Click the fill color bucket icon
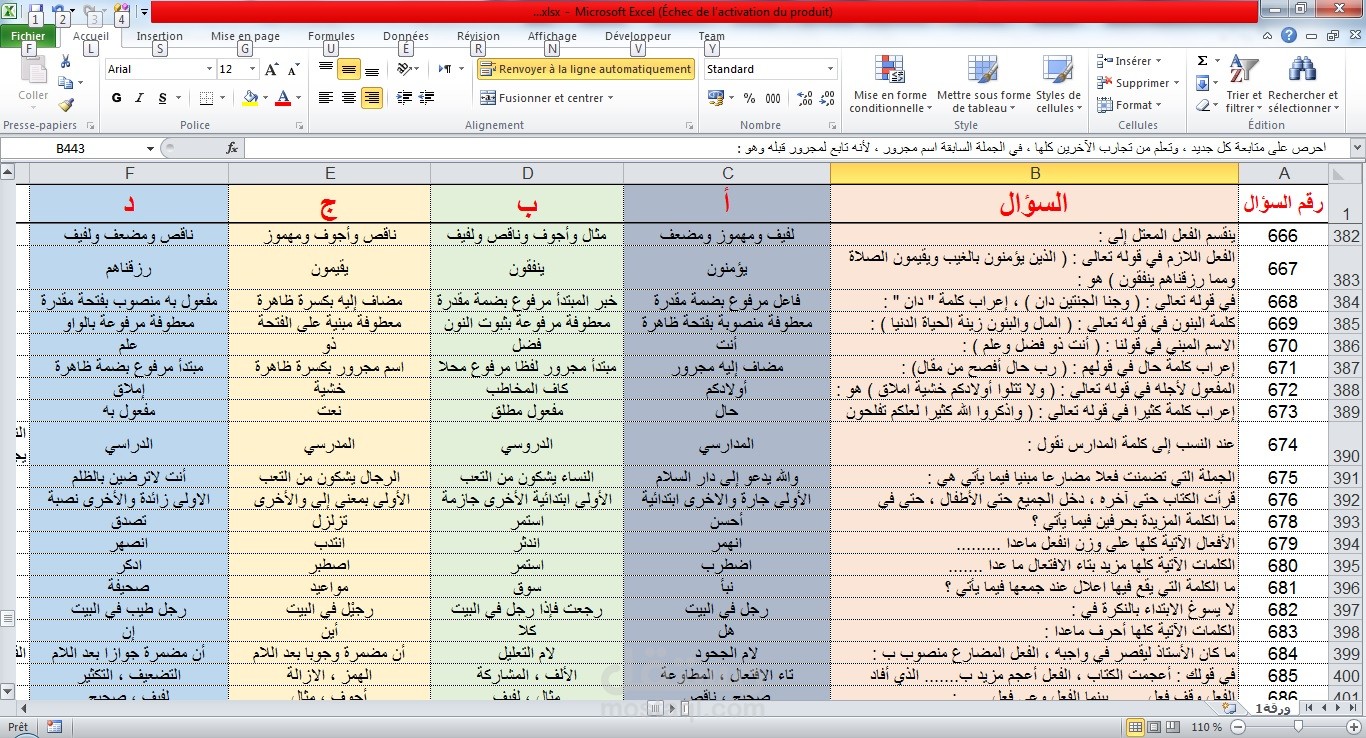 (250, 98)
